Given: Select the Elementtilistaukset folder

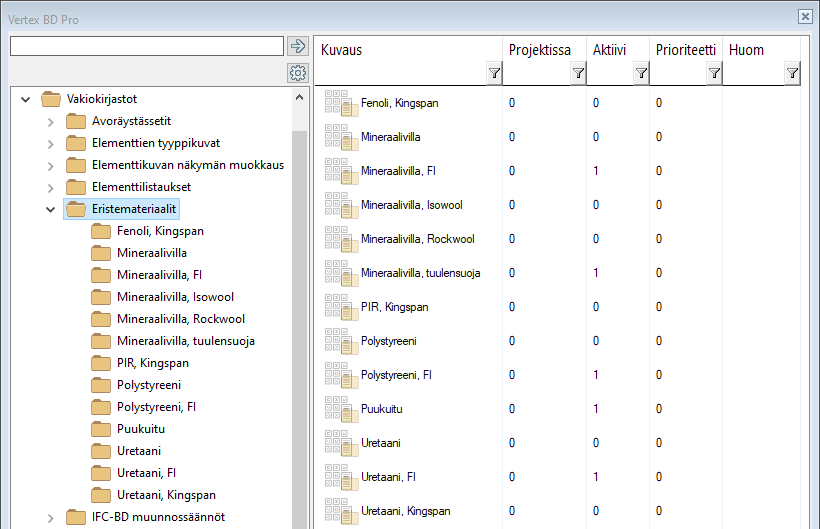Looking at the screenshot, I should pos(140,187).
